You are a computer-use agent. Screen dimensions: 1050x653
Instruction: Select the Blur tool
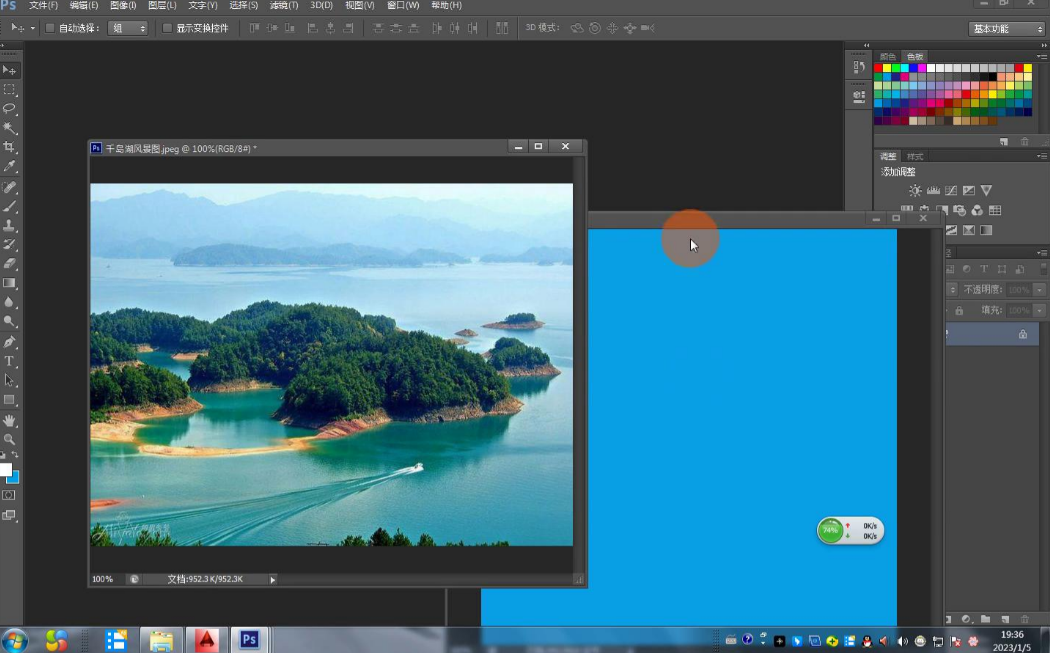coord(9,302)
